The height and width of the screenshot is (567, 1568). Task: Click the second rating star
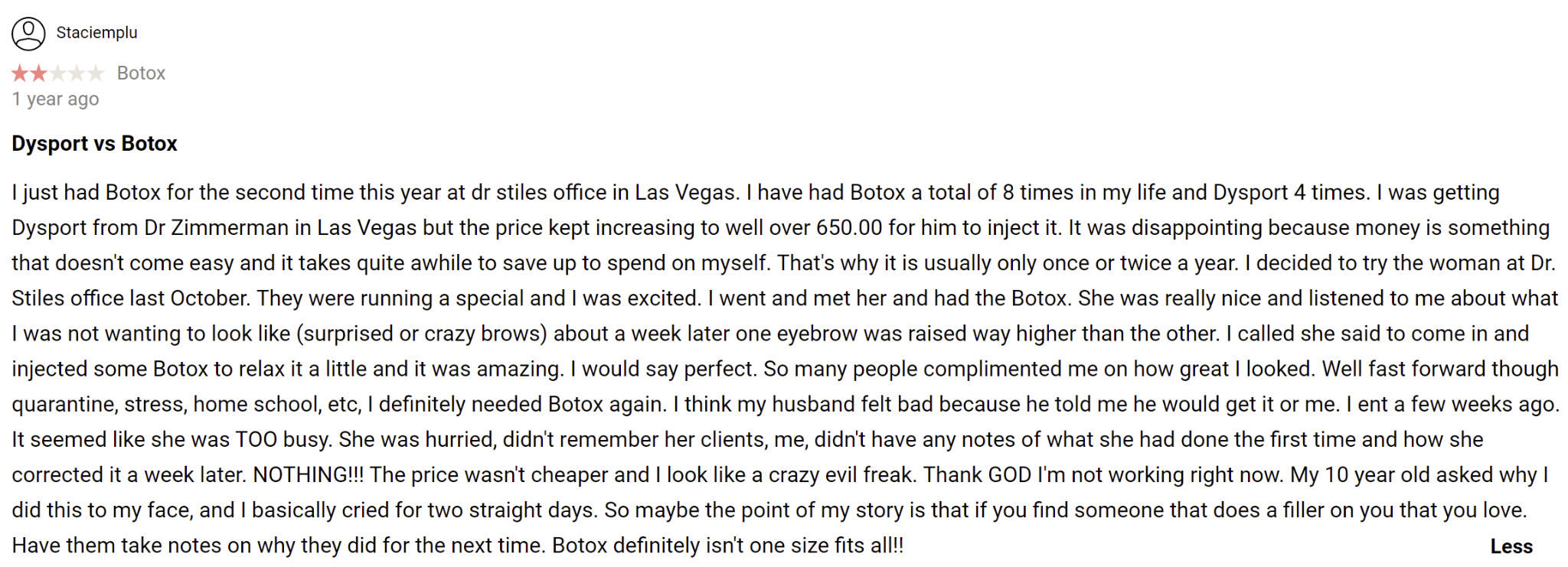pyautogui.click(x=38, y=73)
